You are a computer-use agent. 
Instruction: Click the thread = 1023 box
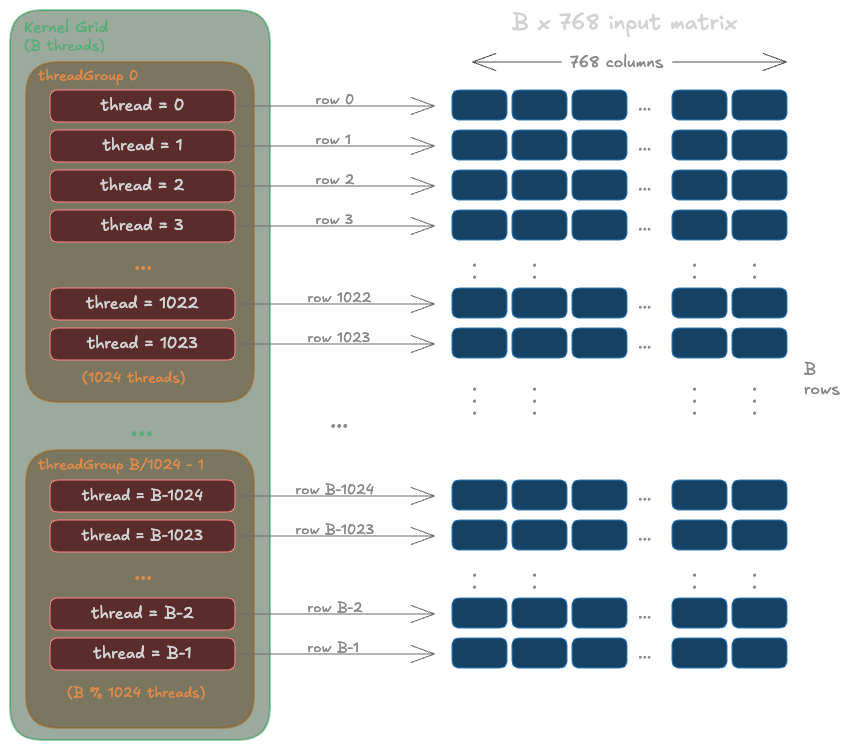[141, 343]
